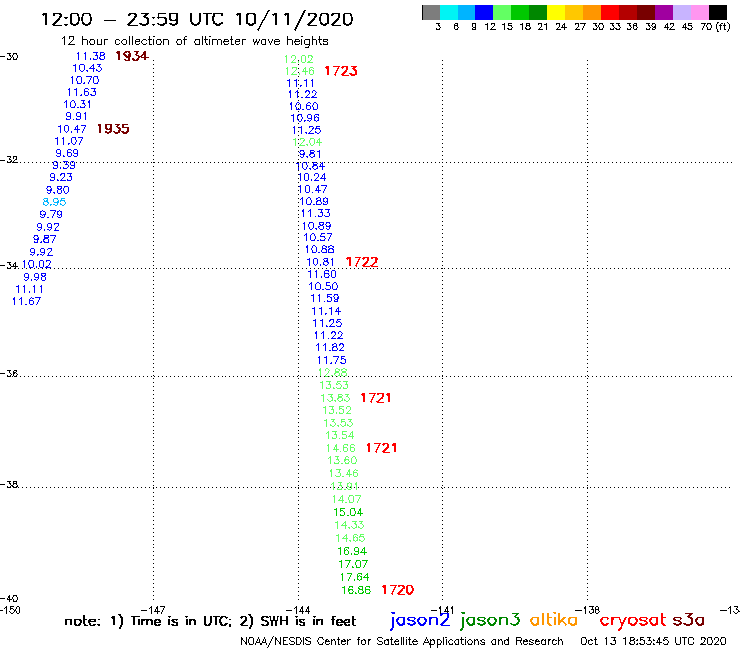Click the -36 latitude axis label

[x=9, y=374]
